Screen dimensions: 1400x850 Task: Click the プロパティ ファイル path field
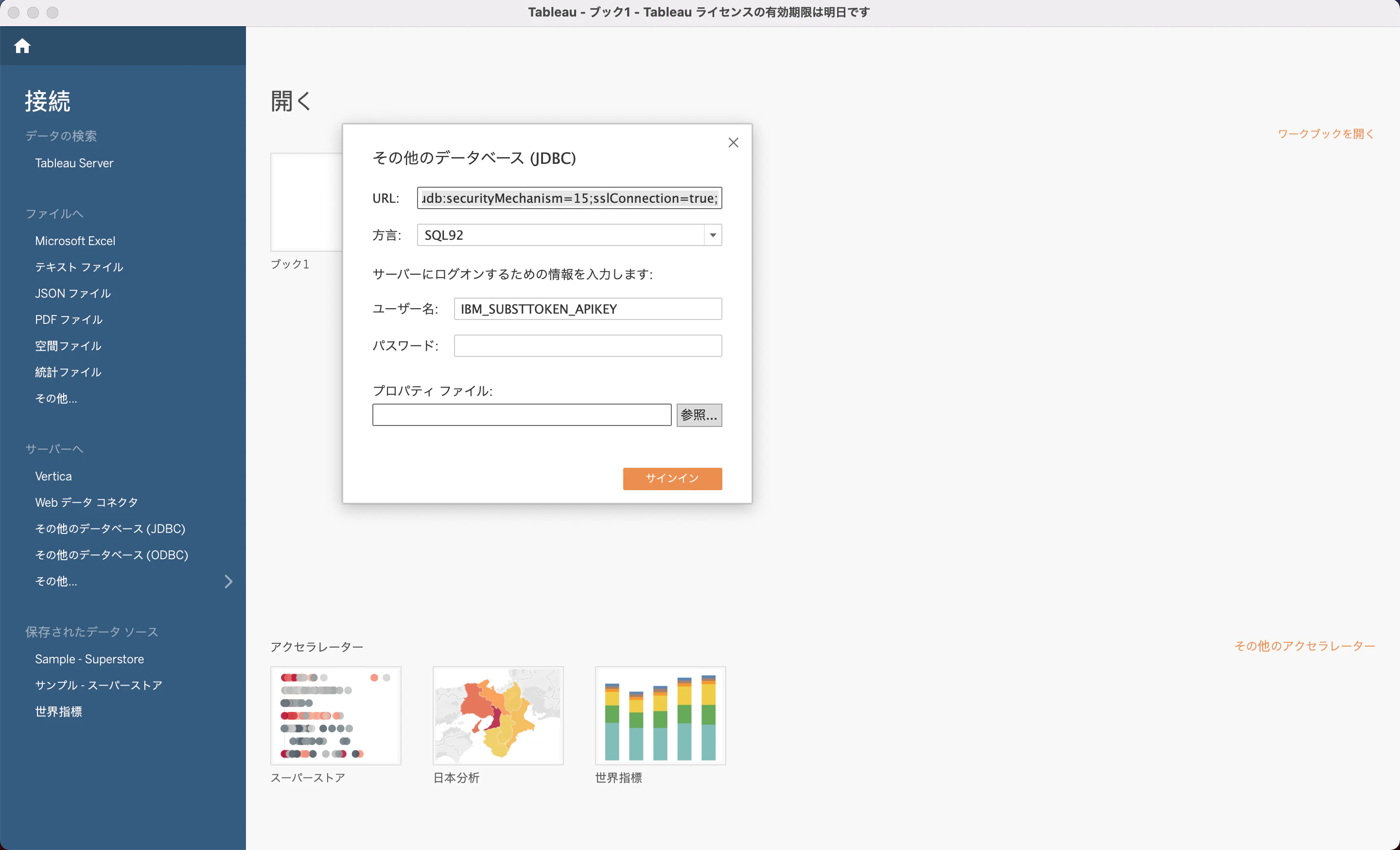pyautogui.click(x=522, y=415)
